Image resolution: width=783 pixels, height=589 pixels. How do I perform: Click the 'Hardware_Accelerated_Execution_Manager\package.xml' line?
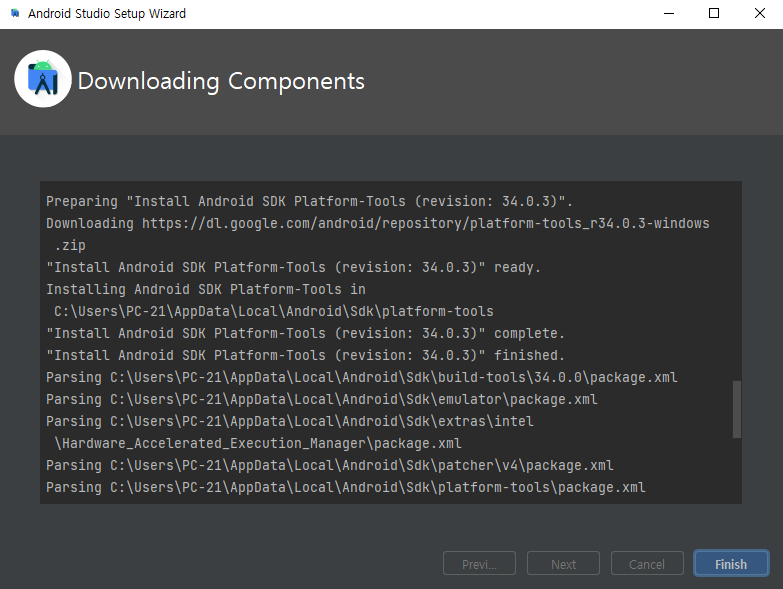coord(258,443)
